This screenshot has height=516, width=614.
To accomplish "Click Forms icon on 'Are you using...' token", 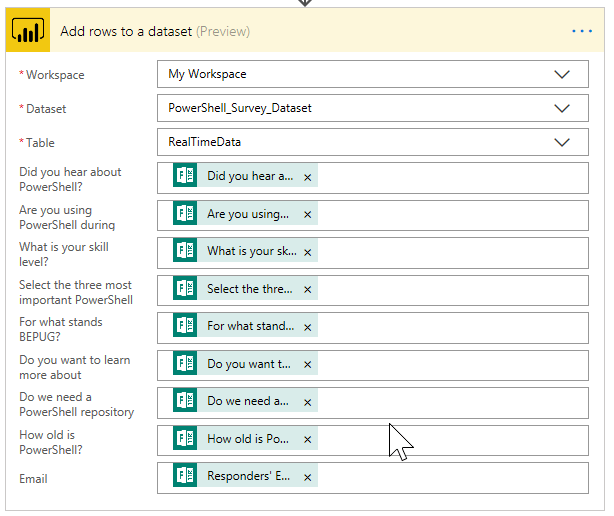I will pyautogui.click(x=185, y=213).
